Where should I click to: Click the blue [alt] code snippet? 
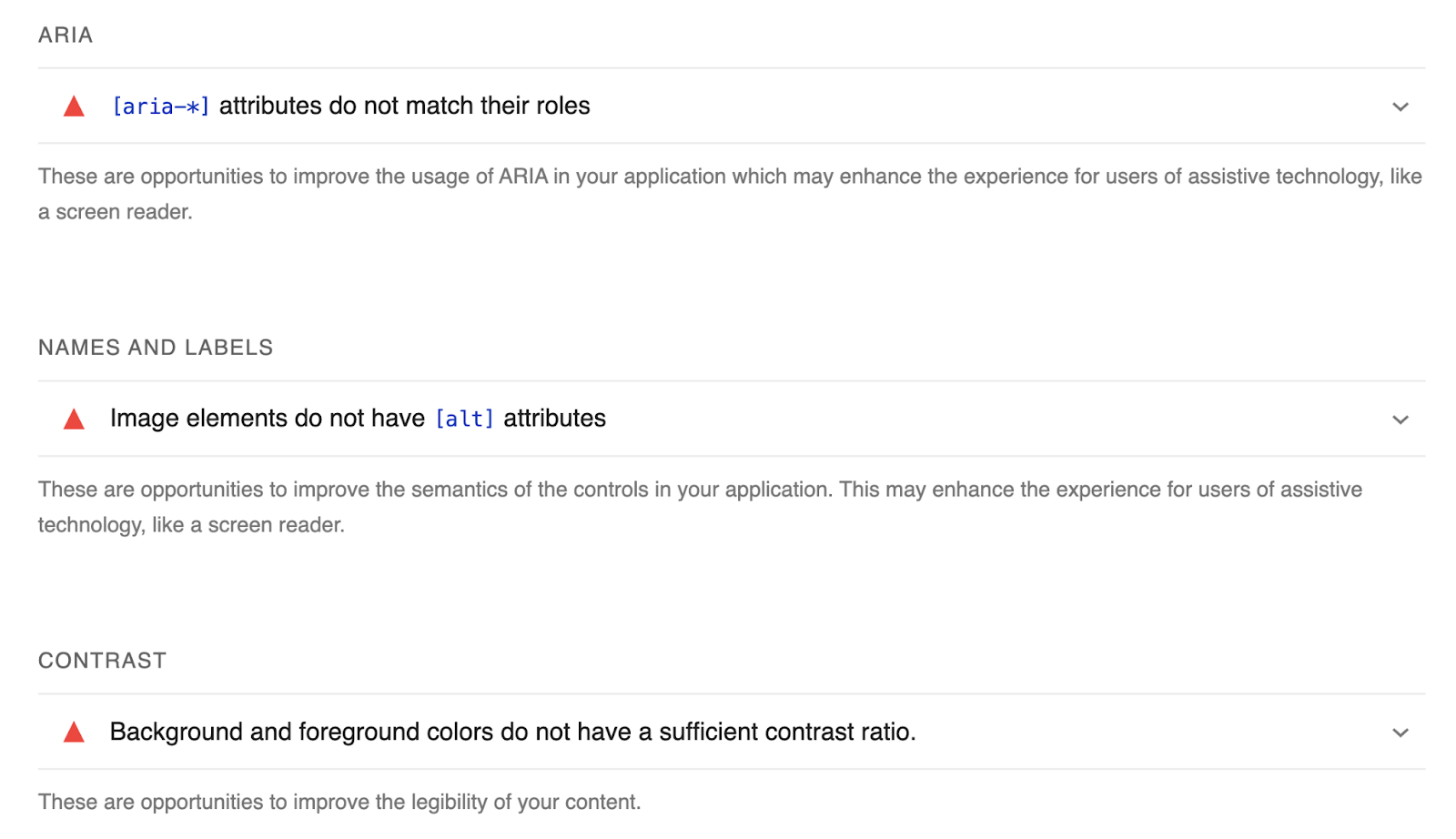point(464,419)
